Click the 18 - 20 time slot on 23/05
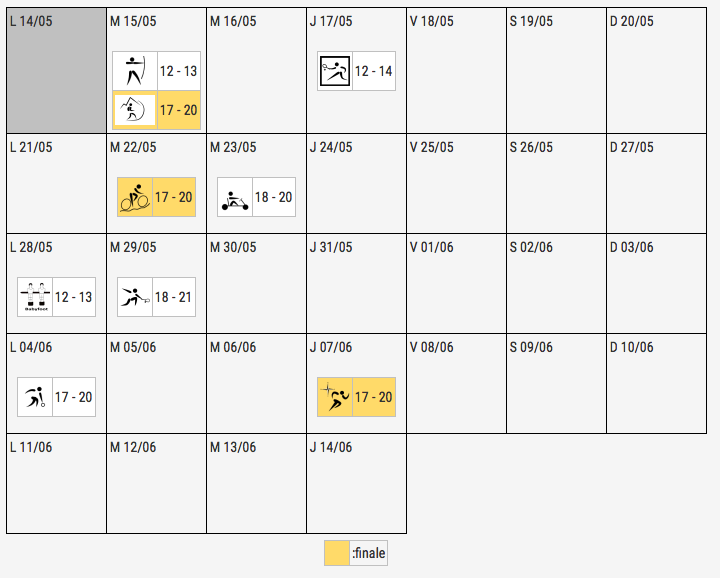The width and height of the screenshot is (720, 578). click(x=274, y=197)
